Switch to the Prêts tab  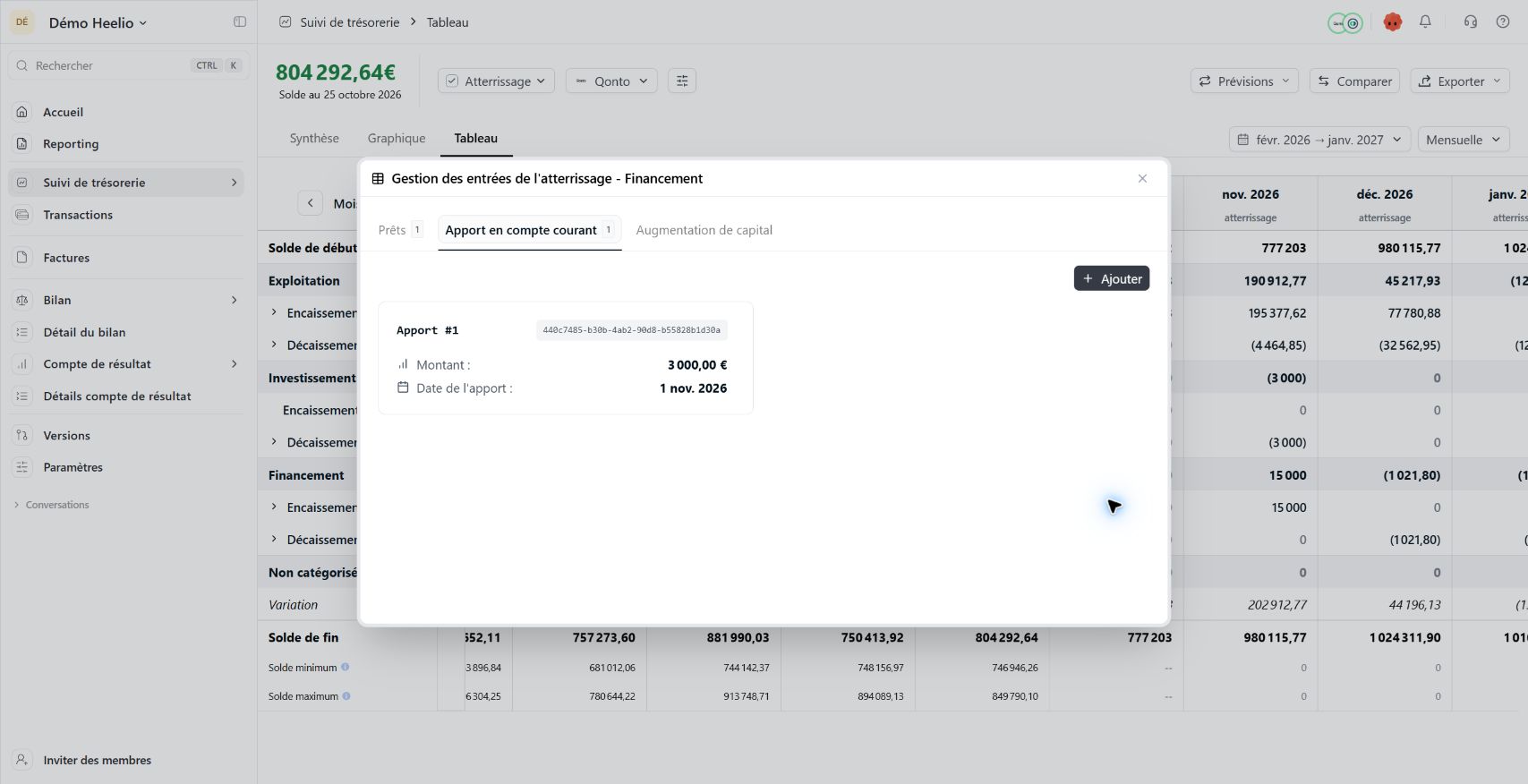pos(400,230)
